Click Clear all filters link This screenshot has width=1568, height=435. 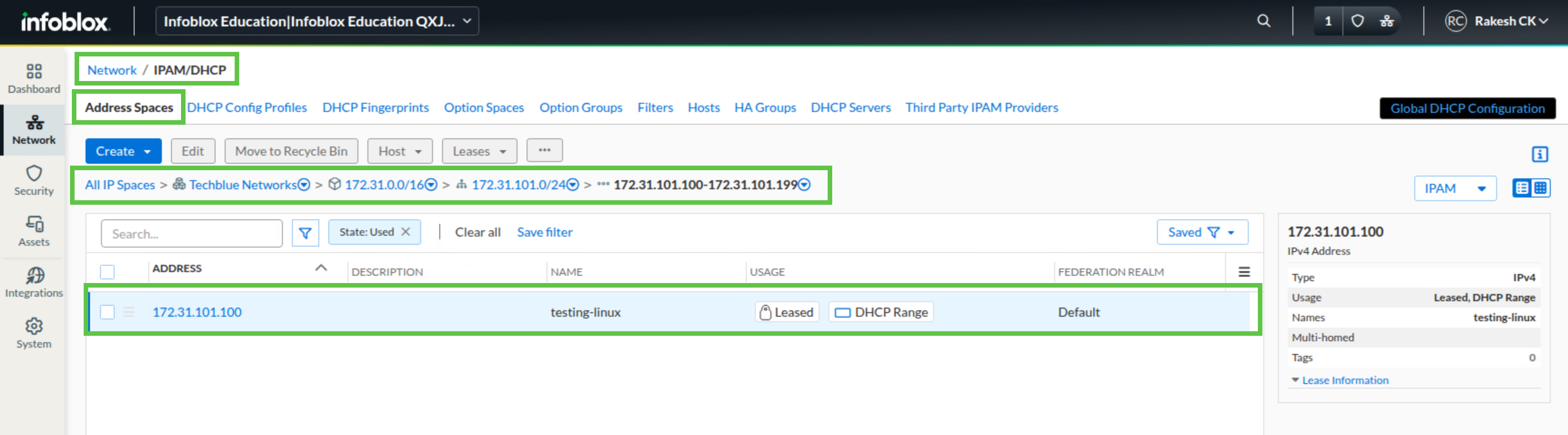(478, 232)
